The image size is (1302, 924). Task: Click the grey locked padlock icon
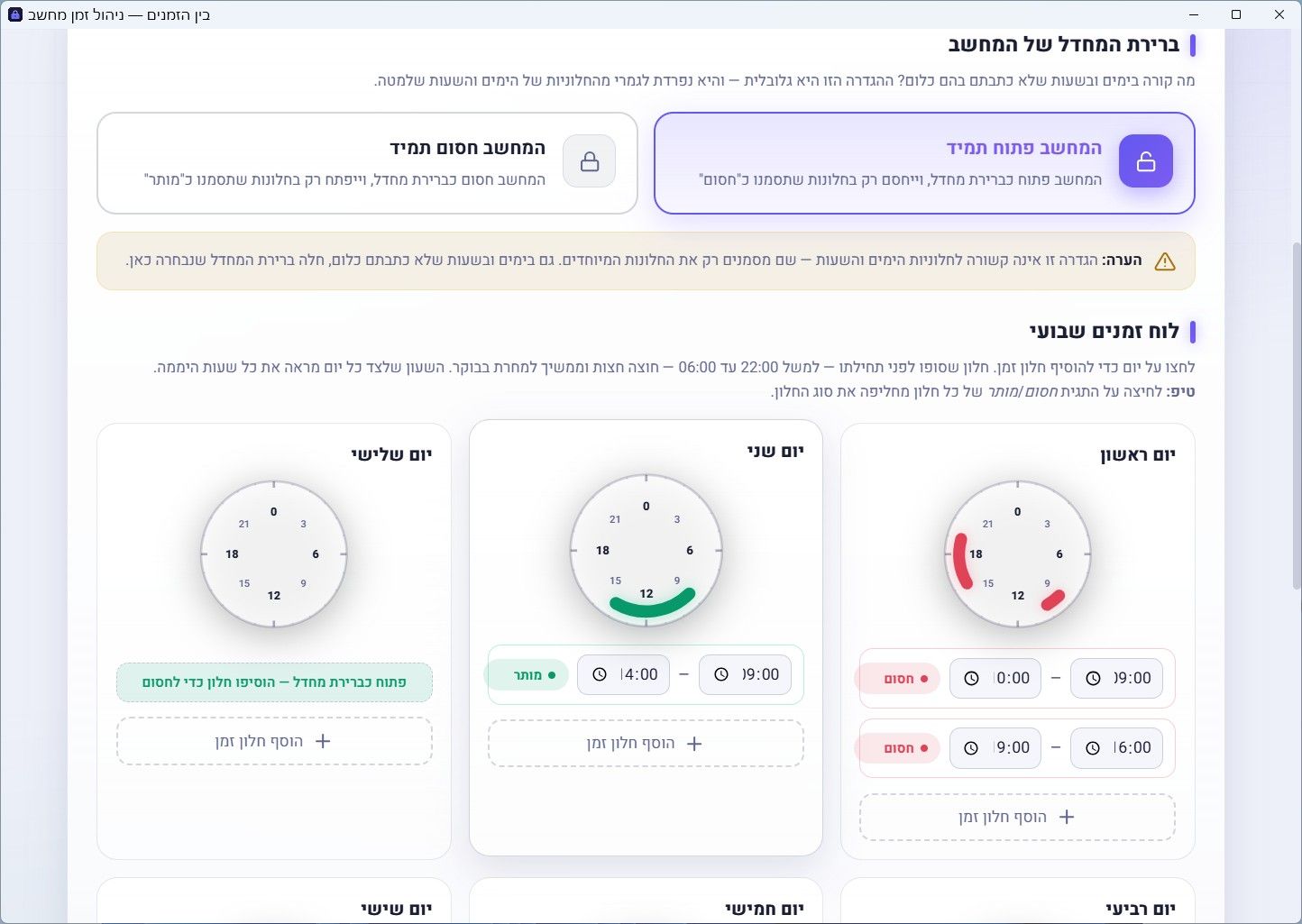(590, 161)
